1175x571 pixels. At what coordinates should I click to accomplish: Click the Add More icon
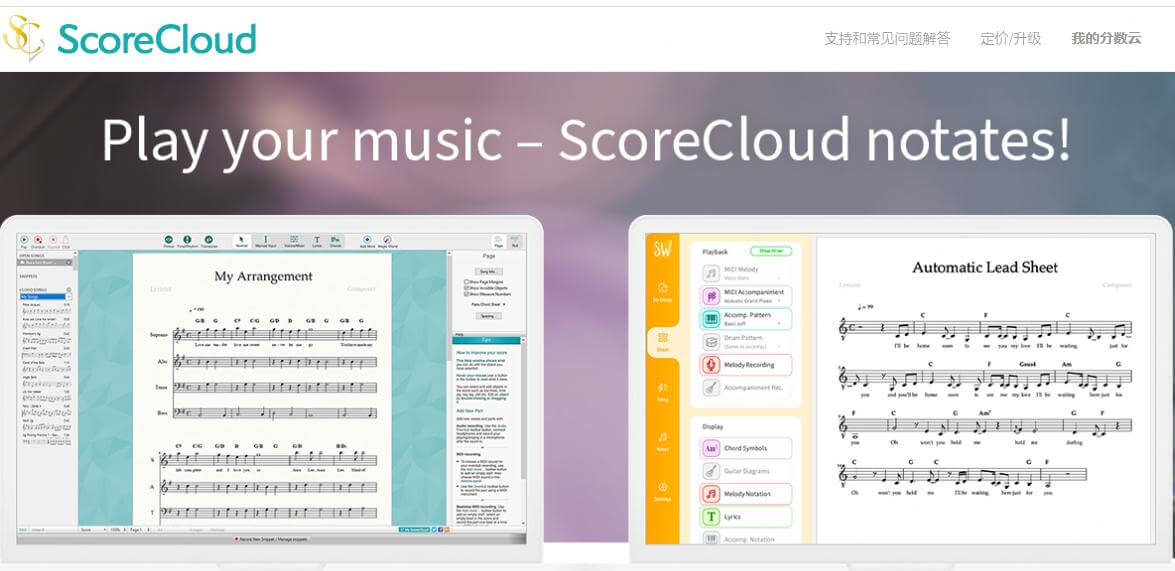367,240
